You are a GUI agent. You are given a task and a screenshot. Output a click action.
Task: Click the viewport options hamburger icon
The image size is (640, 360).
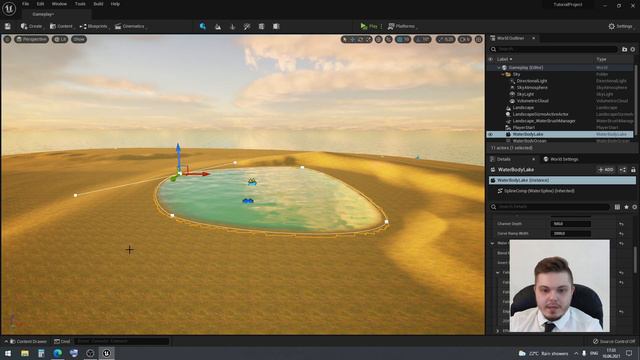point(7,39)
